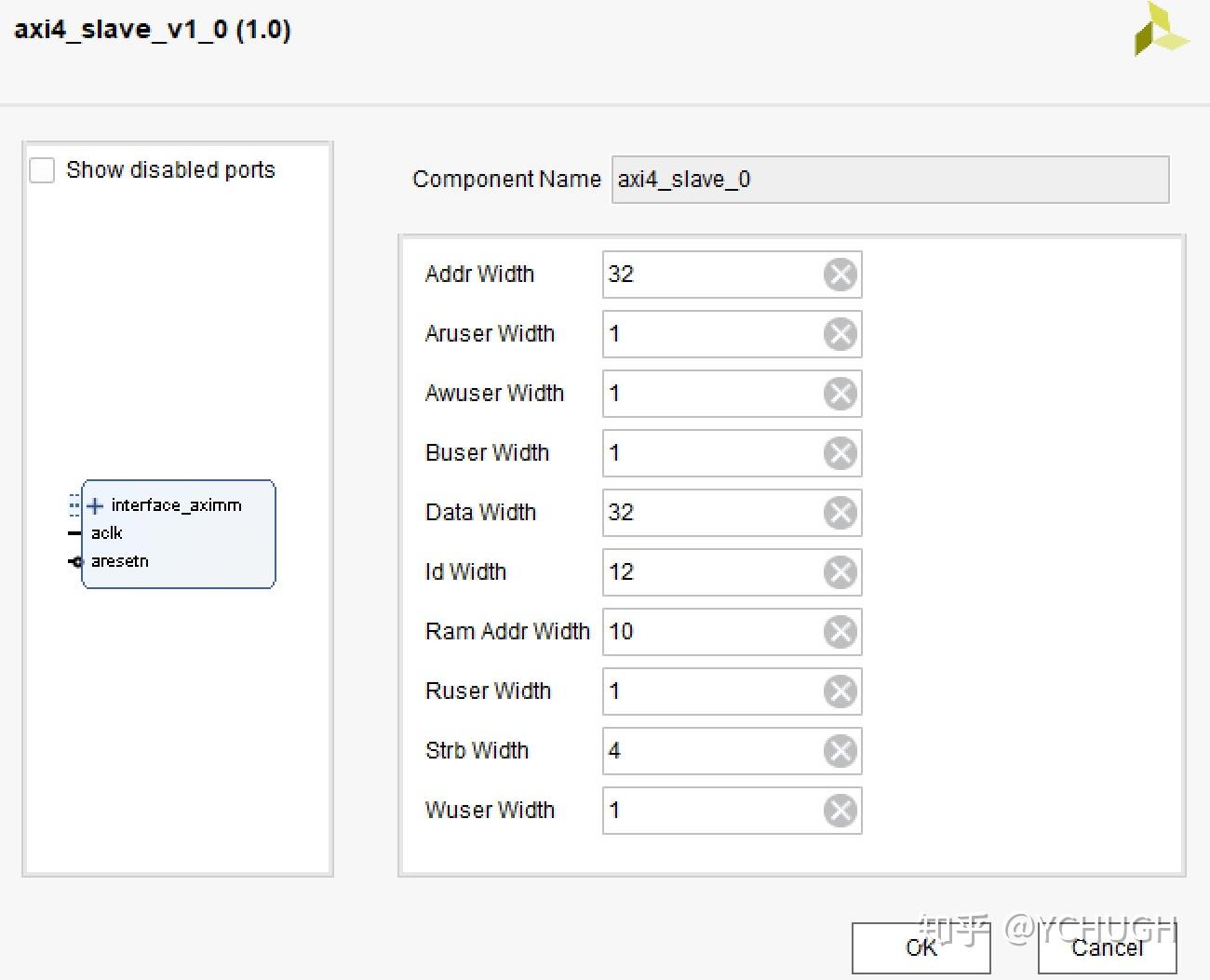
Task: Click into the Component Name field
Action: coord(889,180)
